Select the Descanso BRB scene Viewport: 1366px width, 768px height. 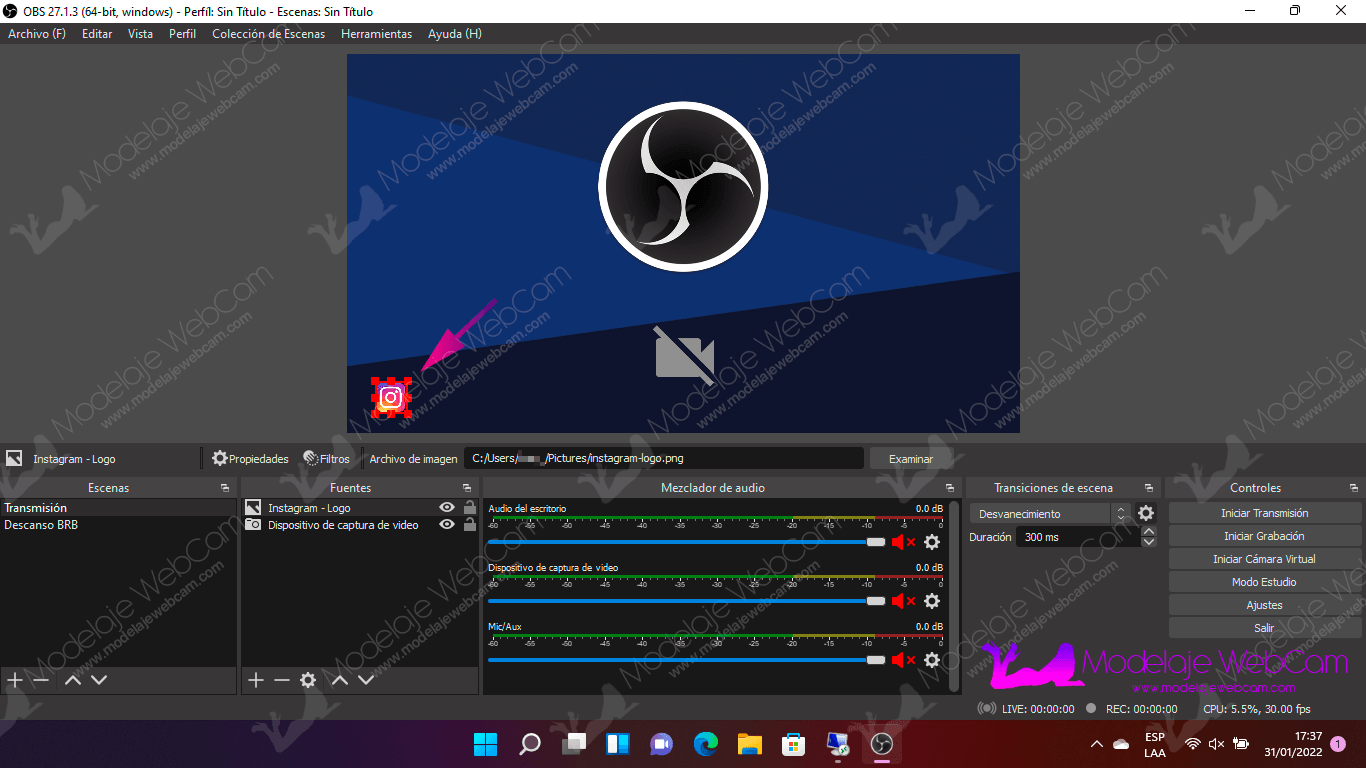click(x=41, y=525)
